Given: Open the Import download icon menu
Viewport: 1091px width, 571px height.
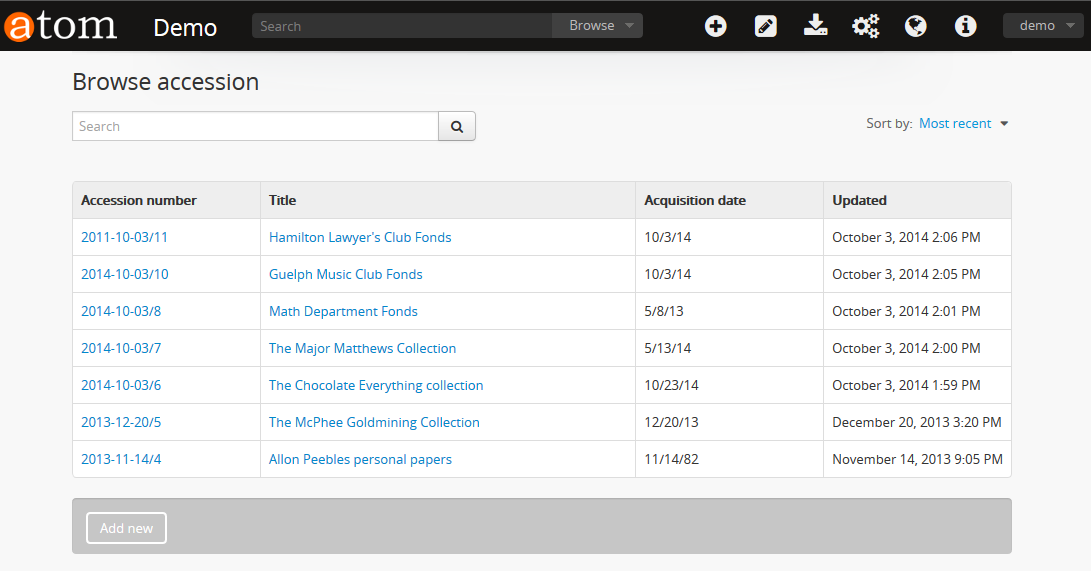Looking at the screenshot, I should [x=815, y=26].
